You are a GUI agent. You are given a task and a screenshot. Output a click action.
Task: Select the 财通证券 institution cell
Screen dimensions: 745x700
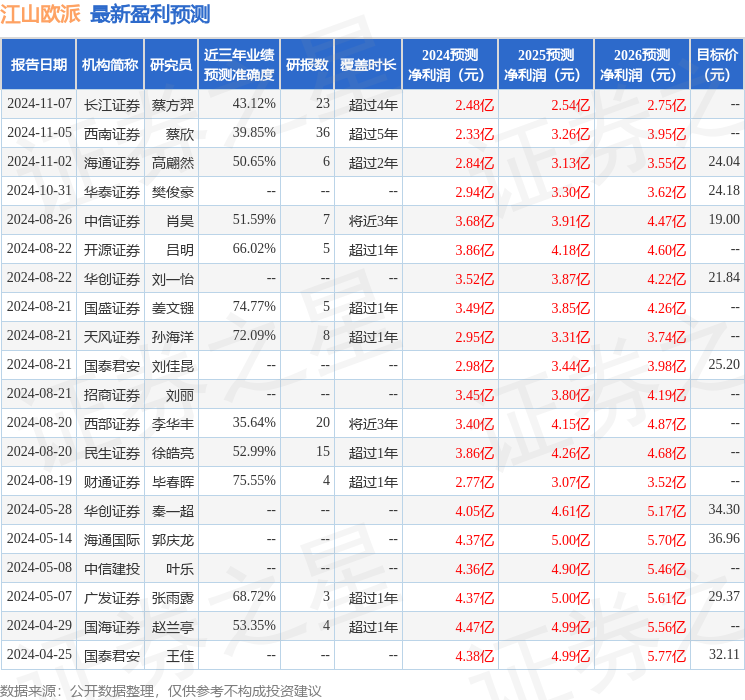pos(112,482)
